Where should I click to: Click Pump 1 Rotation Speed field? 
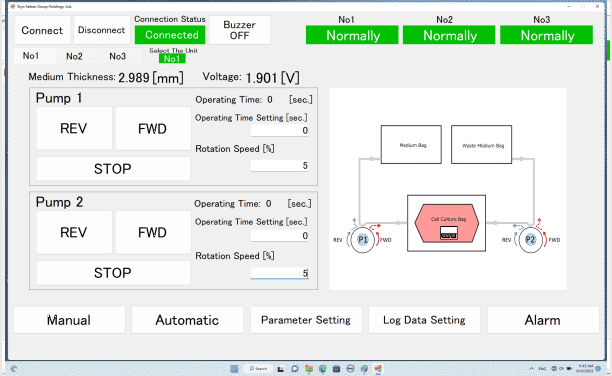[279, 166]
